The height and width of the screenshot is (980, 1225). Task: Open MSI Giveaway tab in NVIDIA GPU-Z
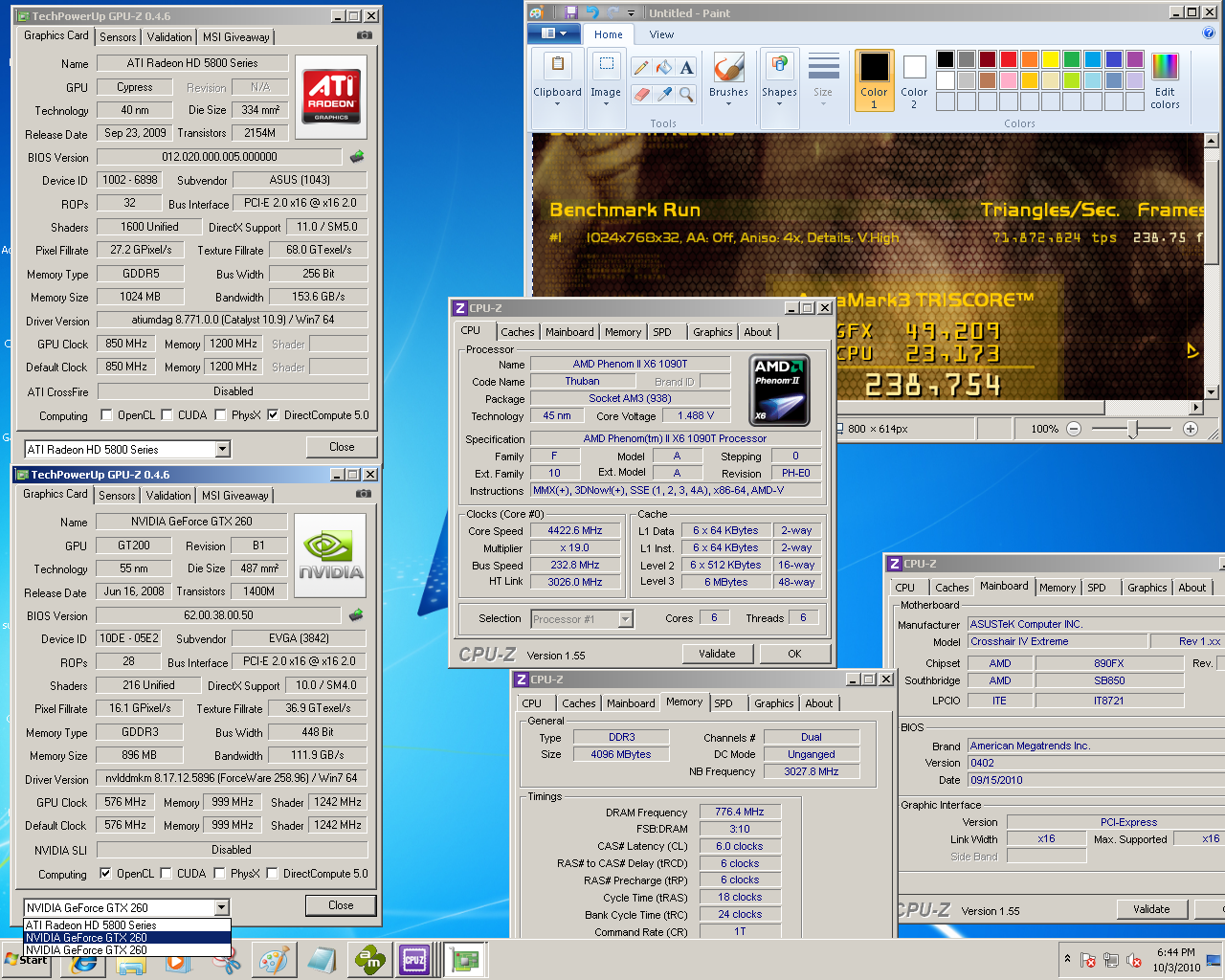coord(234,496)
